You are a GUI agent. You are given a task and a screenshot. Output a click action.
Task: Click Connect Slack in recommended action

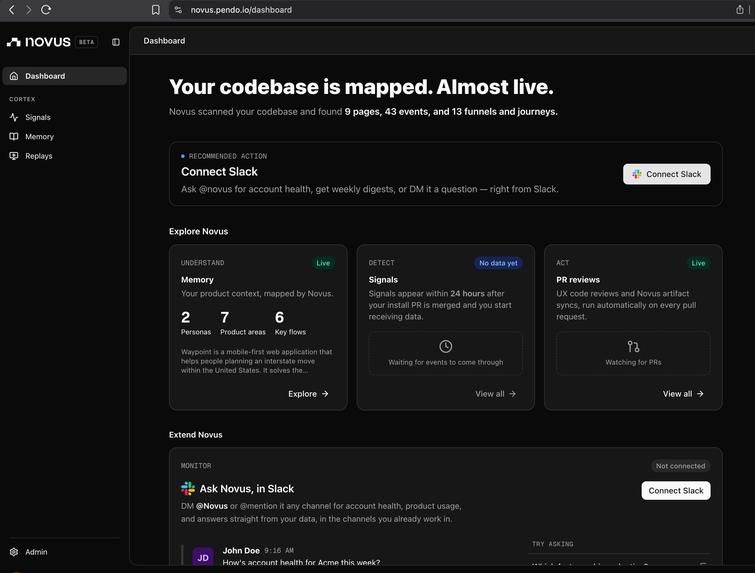[666, 174]
